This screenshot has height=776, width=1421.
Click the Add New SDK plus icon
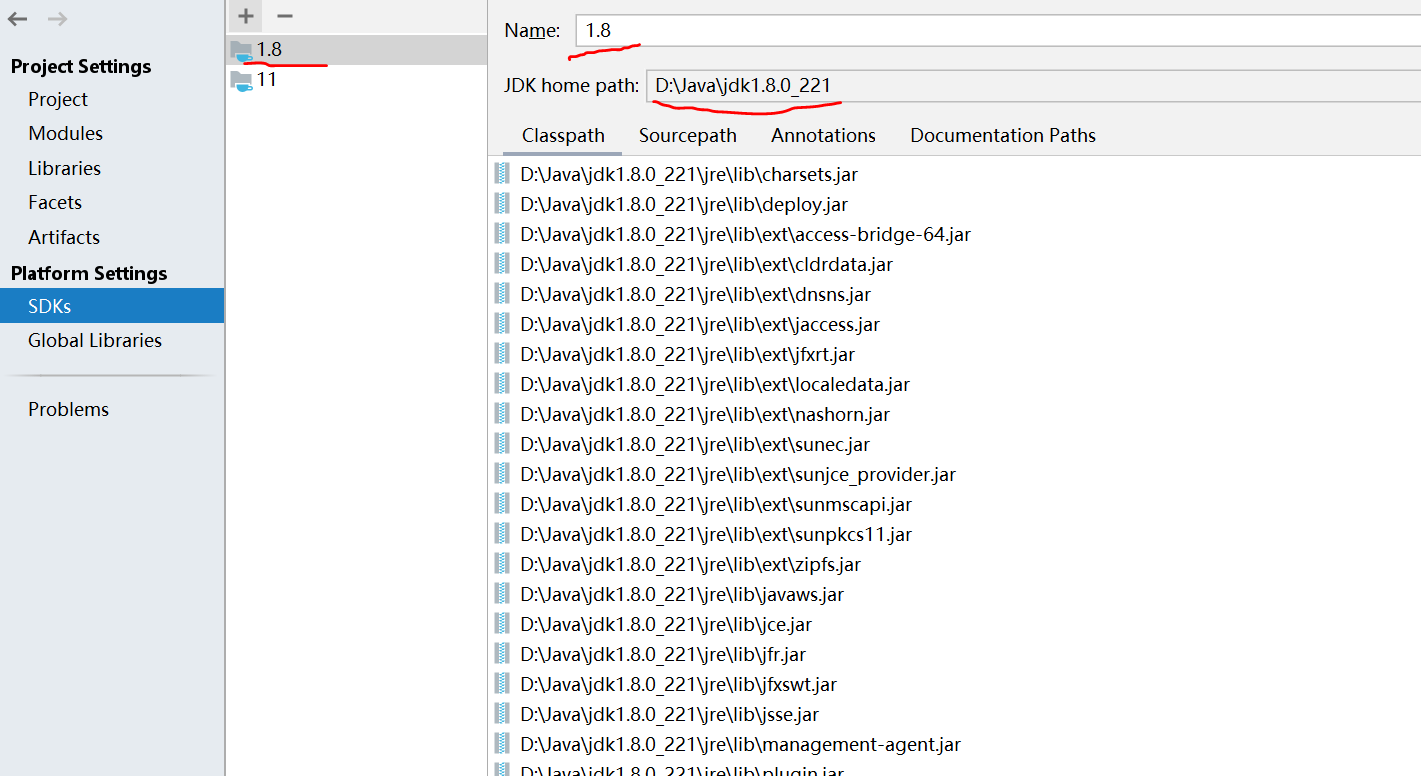pyautogui.click(x=245, y=16)
